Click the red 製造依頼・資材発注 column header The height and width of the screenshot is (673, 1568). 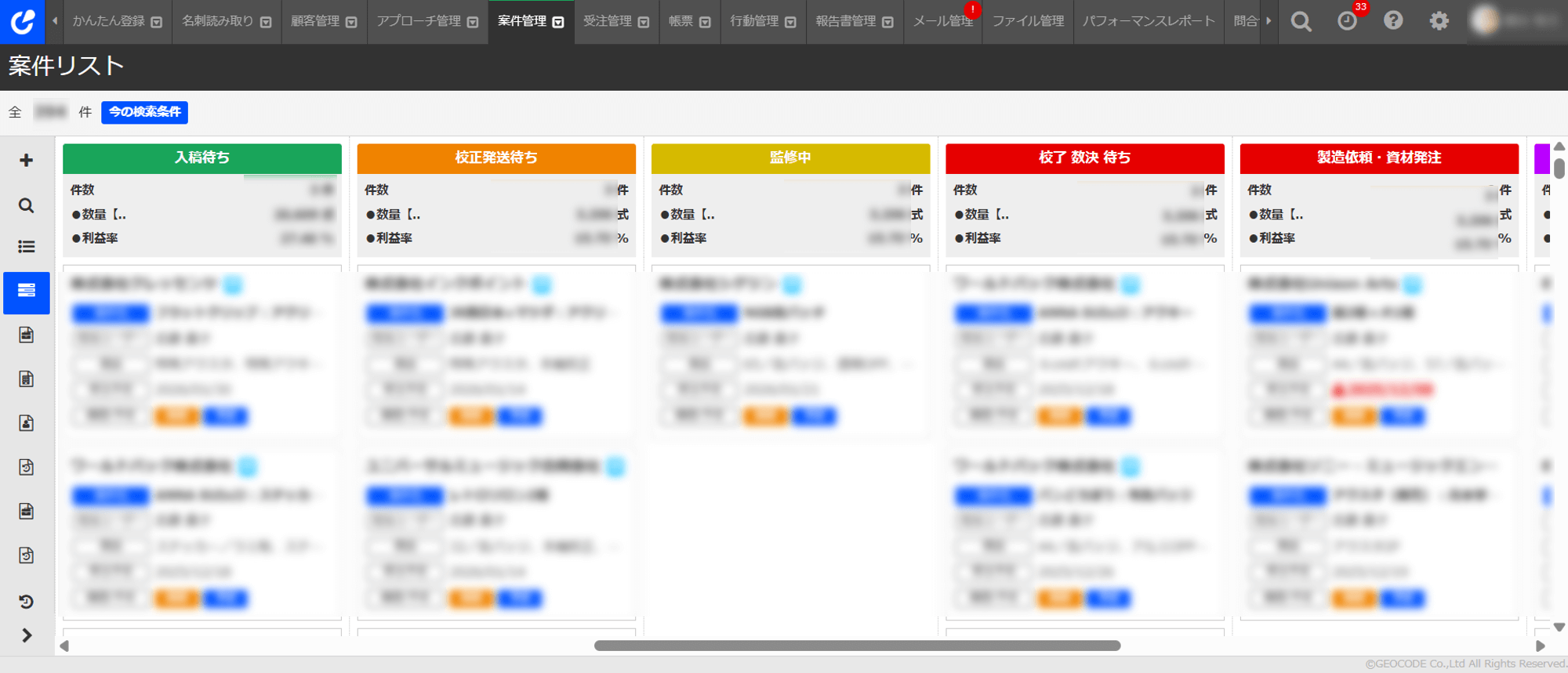pyautogui.click(x=1379, y=157)
